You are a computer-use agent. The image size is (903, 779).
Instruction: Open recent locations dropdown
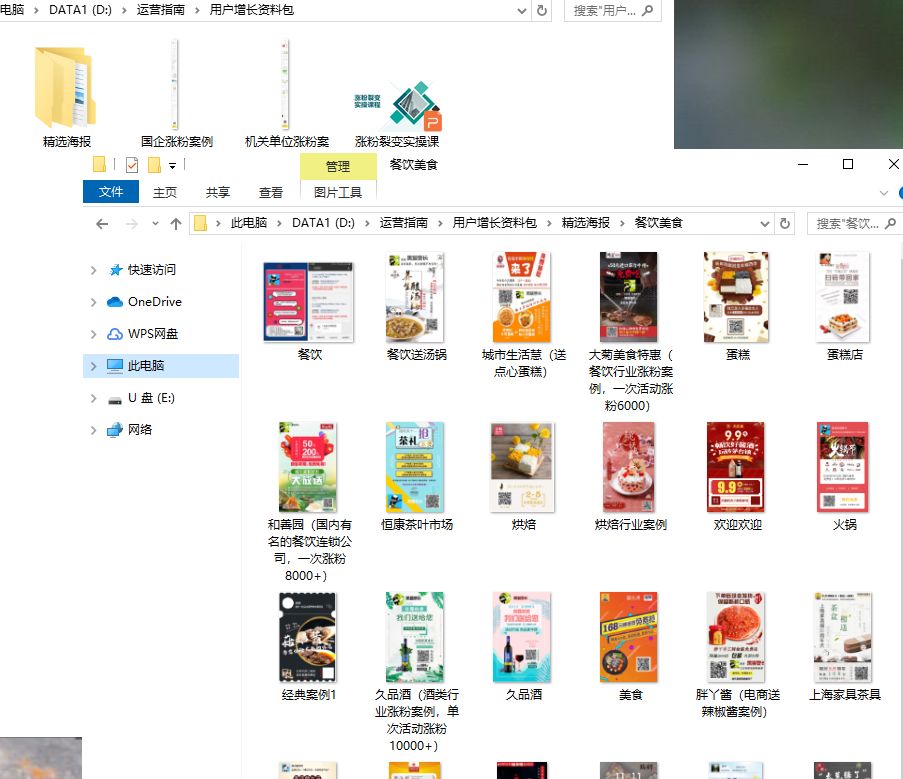(x=155, y=223)
